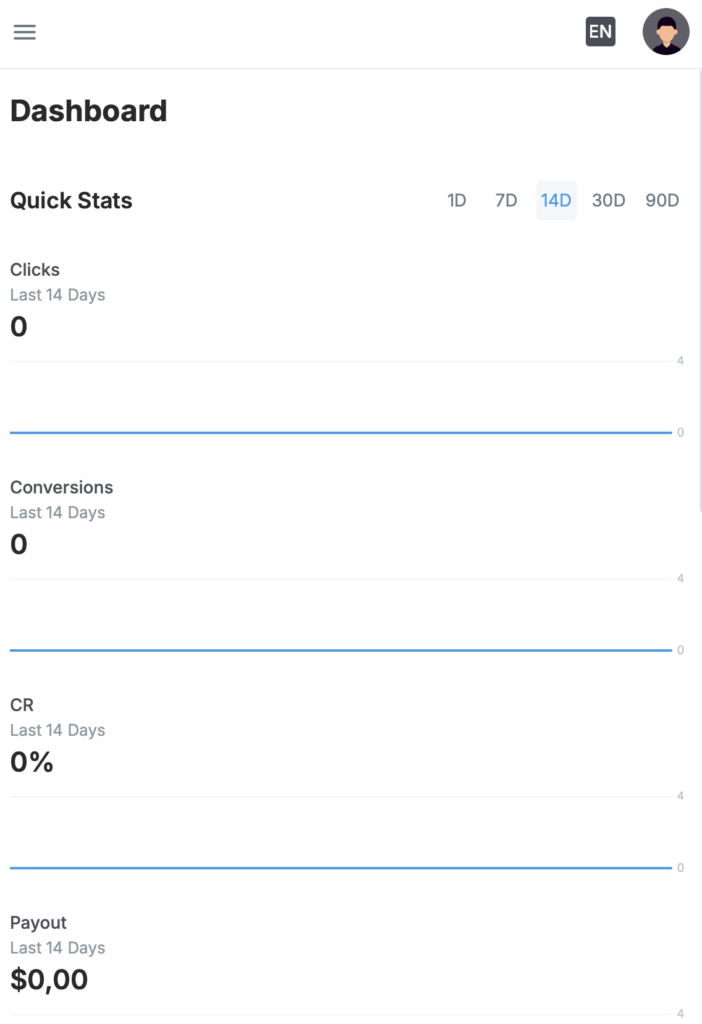Open the hamburger navigation menu

click(25, 32)
